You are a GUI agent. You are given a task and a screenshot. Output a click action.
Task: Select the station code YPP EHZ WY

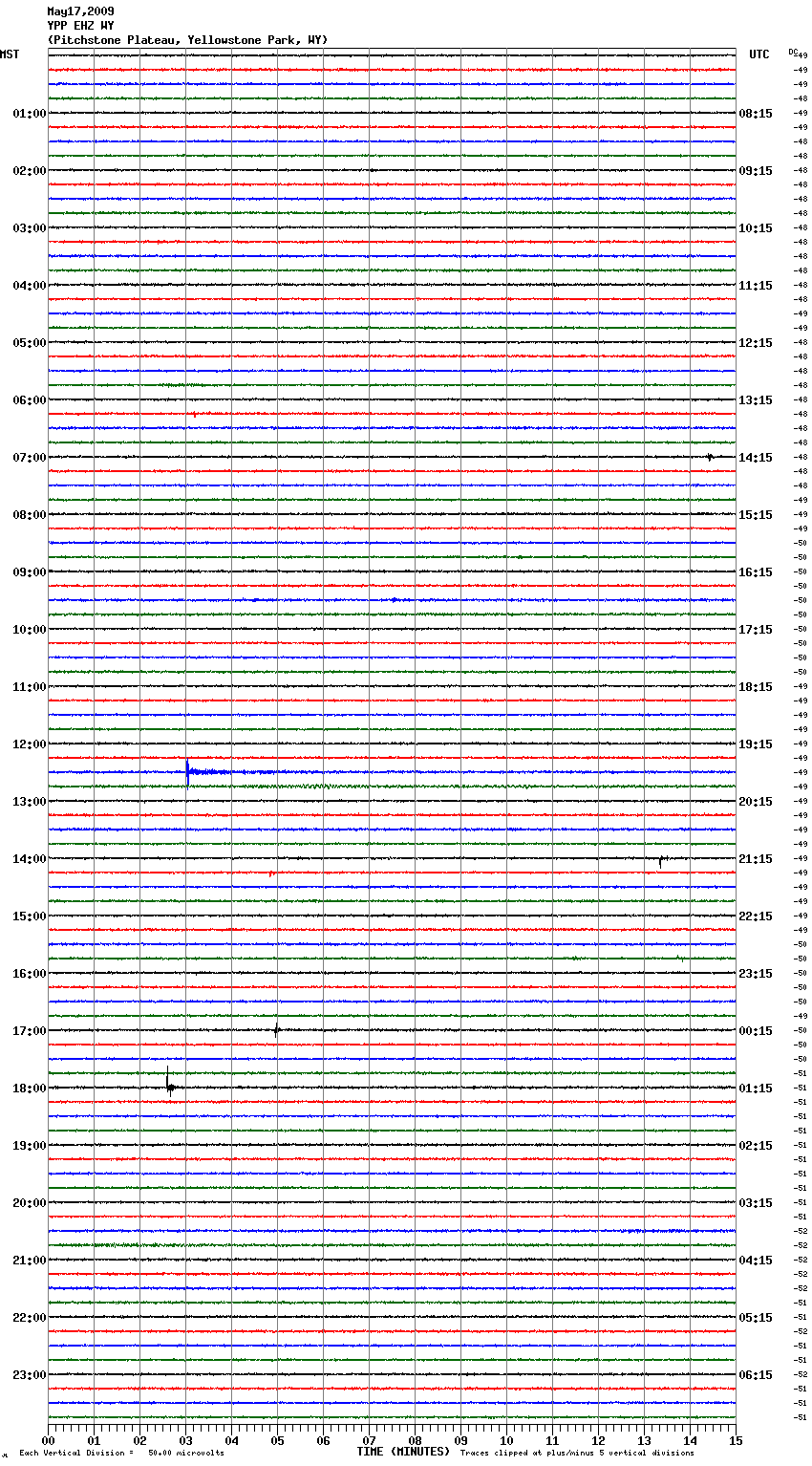(x=80, y=26)
